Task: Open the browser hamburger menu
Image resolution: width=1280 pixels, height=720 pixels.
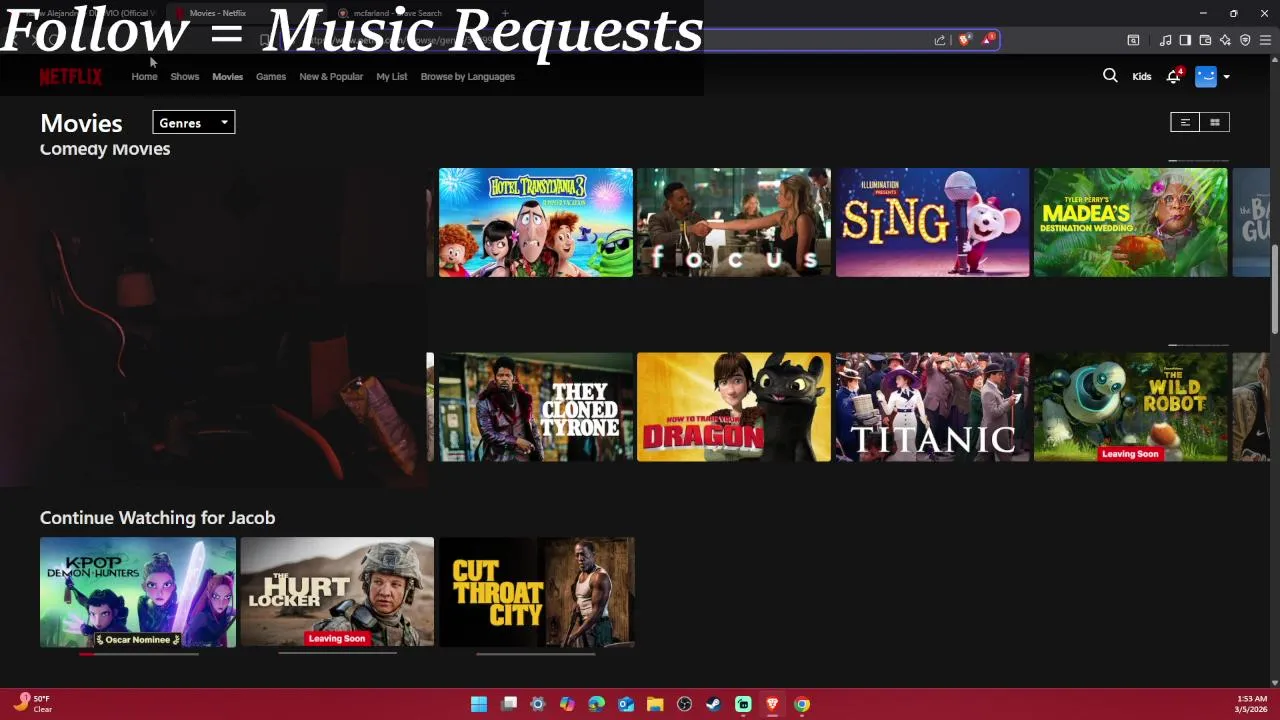Action: pos(1265,40)
